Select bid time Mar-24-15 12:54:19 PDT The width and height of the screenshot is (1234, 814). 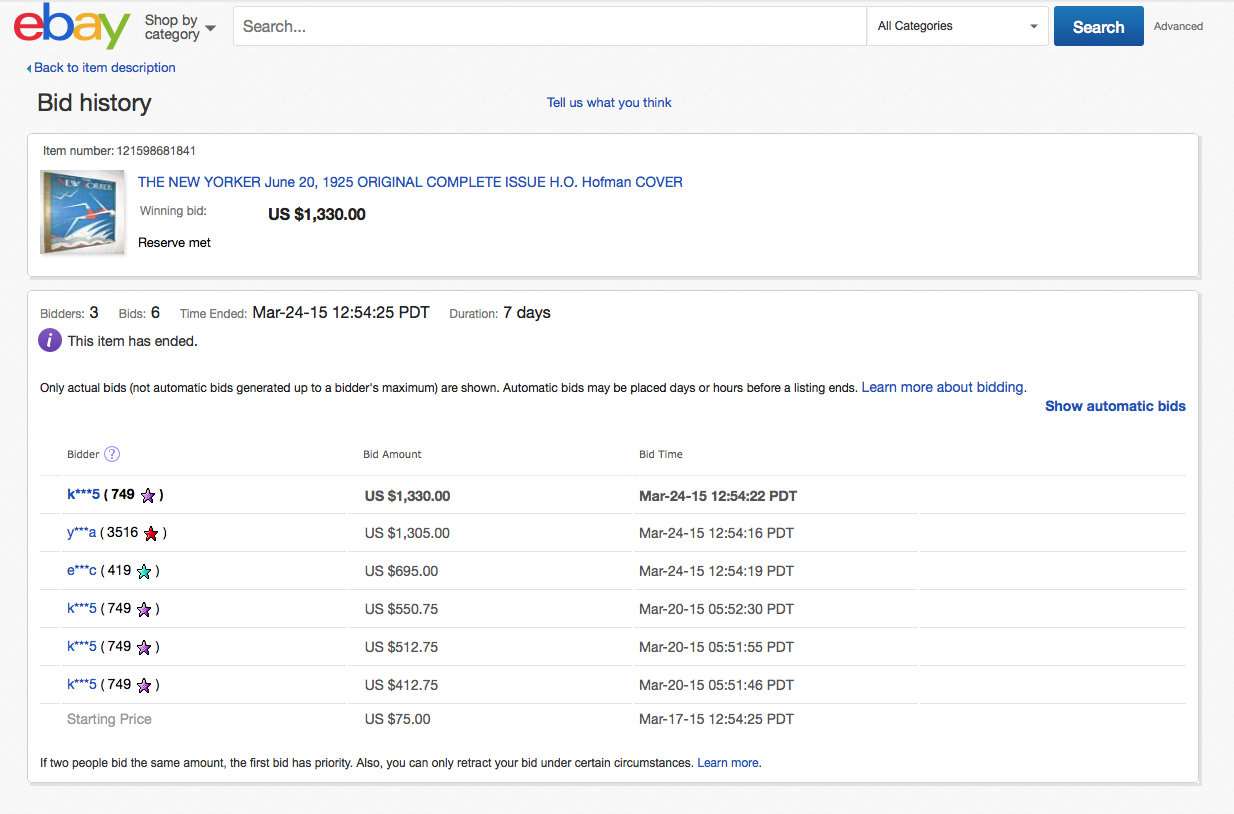(x=716, y=571)
